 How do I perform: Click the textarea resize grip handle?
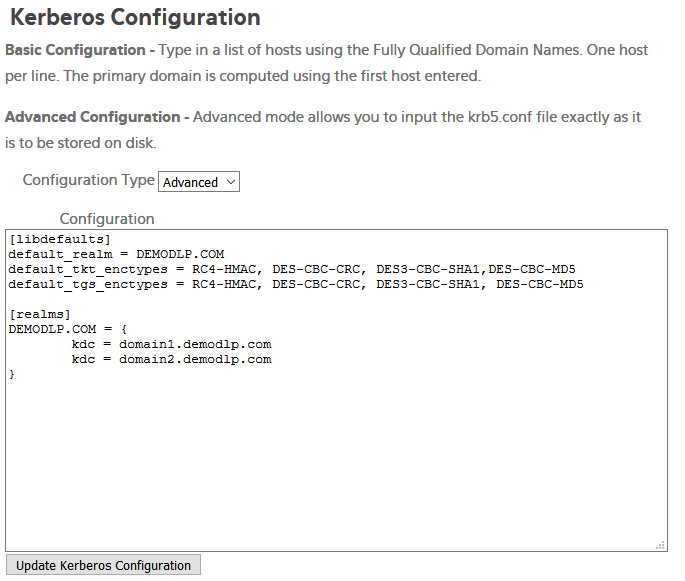click(x=660, y=545)
